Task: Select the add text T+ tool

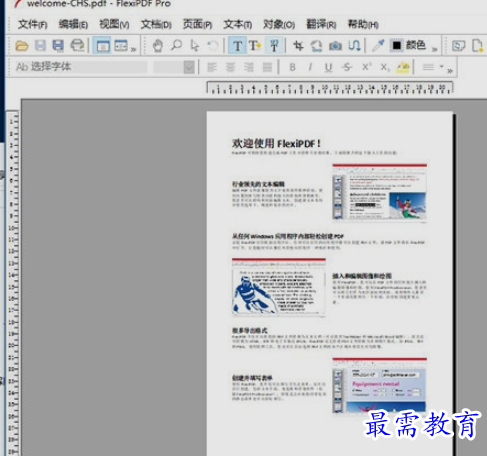Action: pos(255,46)
